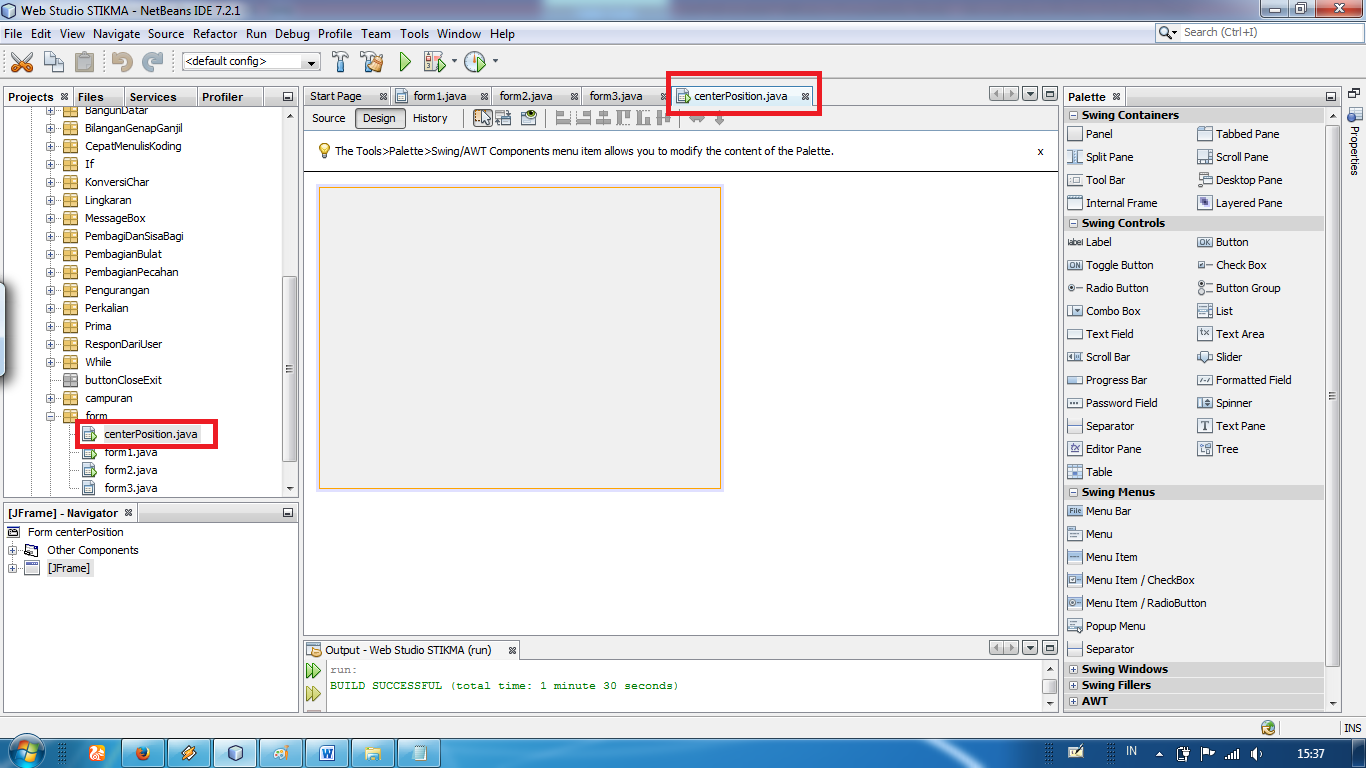
Task: Close the Tools Palette hint message
Action: 1040,152
